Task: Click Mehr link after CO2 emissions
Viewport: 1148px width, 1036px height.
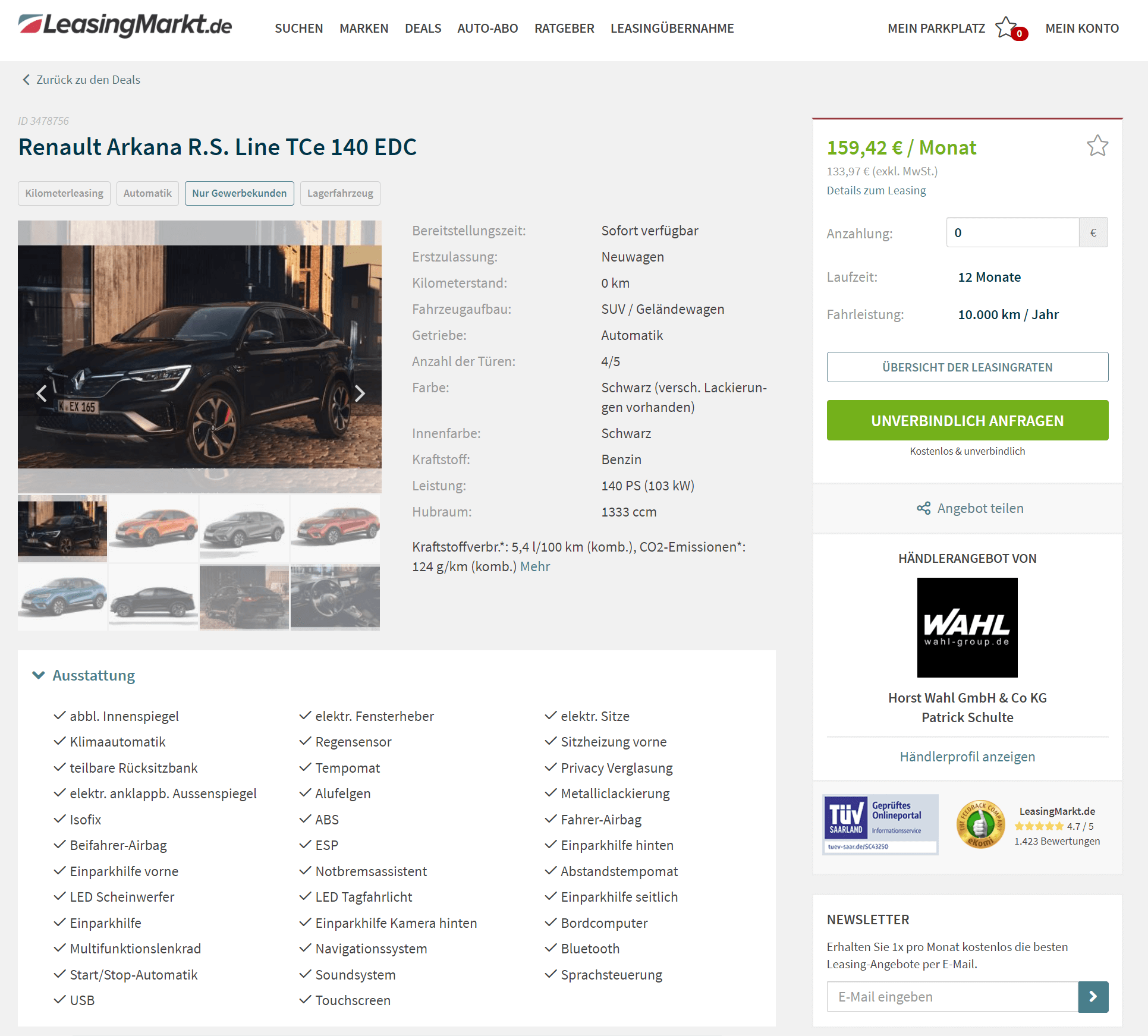Action: (x=535, y=566)
